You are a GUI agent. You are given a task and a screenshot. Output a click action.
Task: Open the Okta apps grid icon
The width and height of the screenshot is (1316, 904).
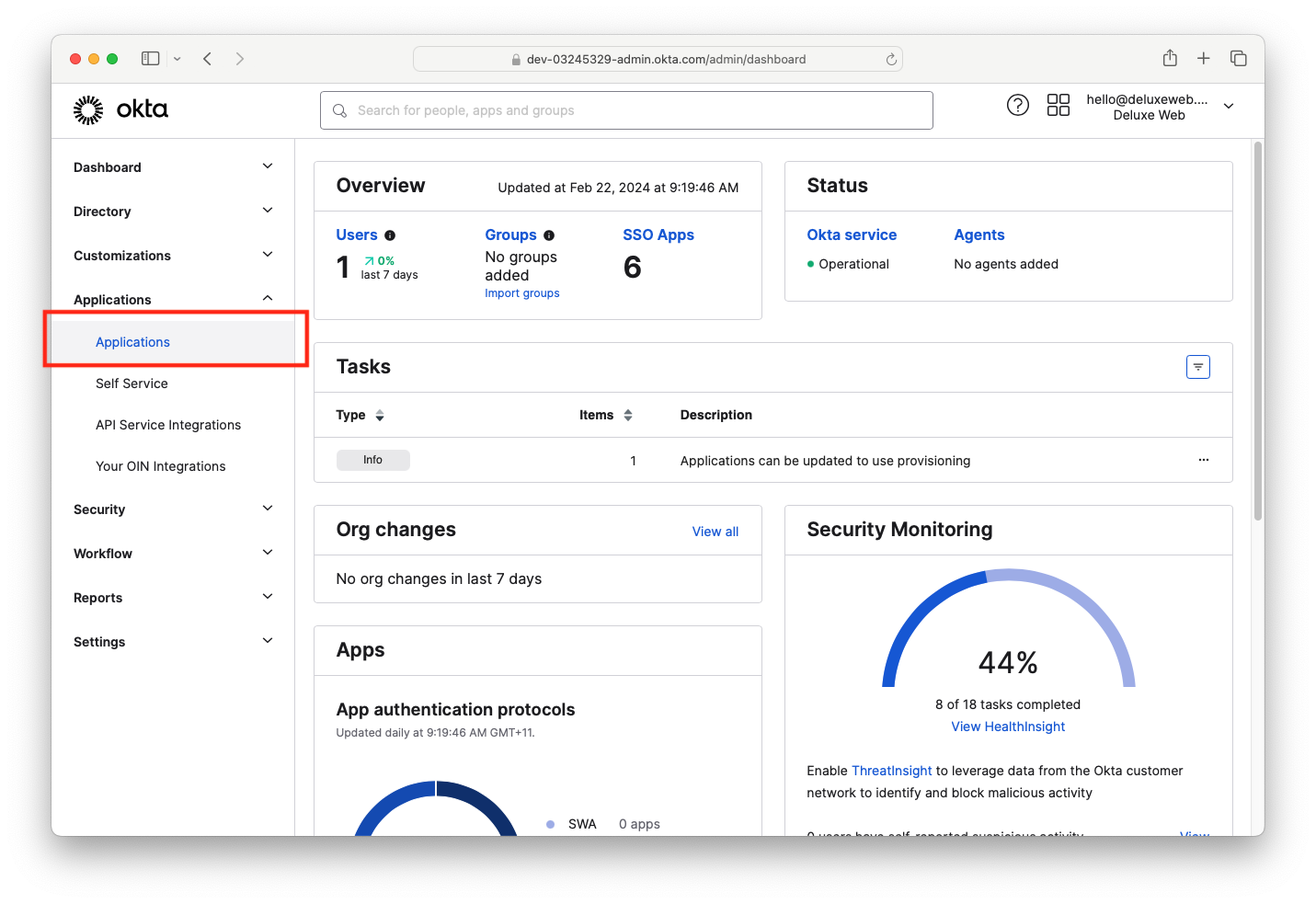(x=1058, y=105)
